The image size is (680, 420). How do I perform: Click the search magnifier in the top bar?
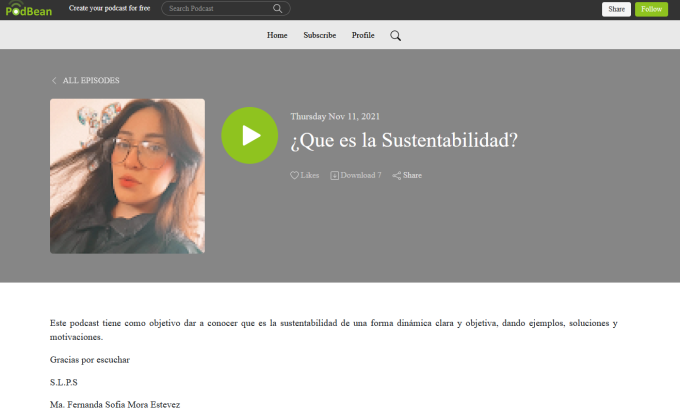tap(277, 9)
